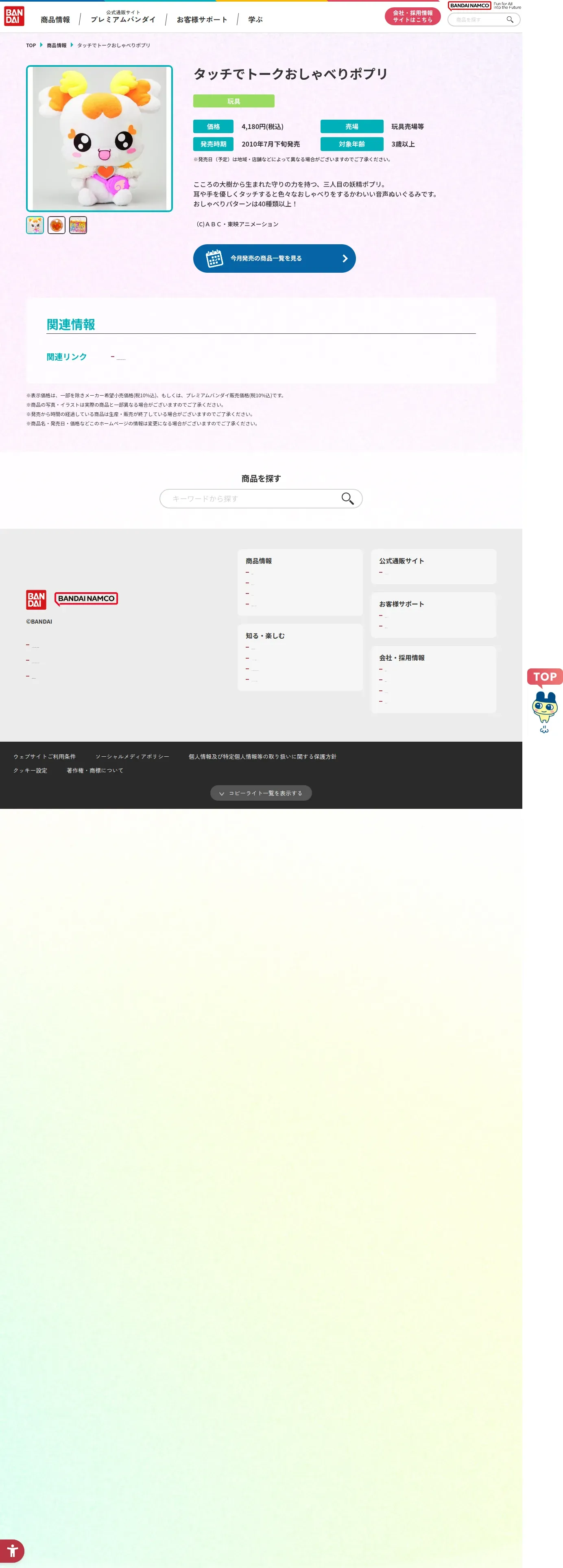The image size is (563, 1568).
Task: Select the third package thumbnail
Action: tap(78, 225)
